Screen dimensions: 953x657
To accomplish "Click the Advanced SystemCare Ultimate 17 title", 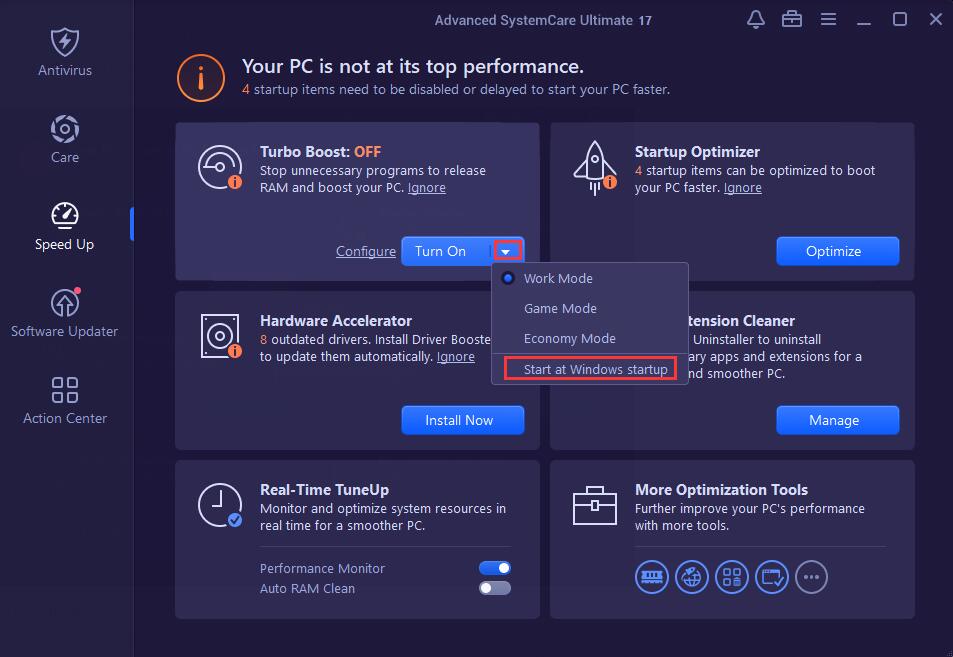I will click(543, 20).
